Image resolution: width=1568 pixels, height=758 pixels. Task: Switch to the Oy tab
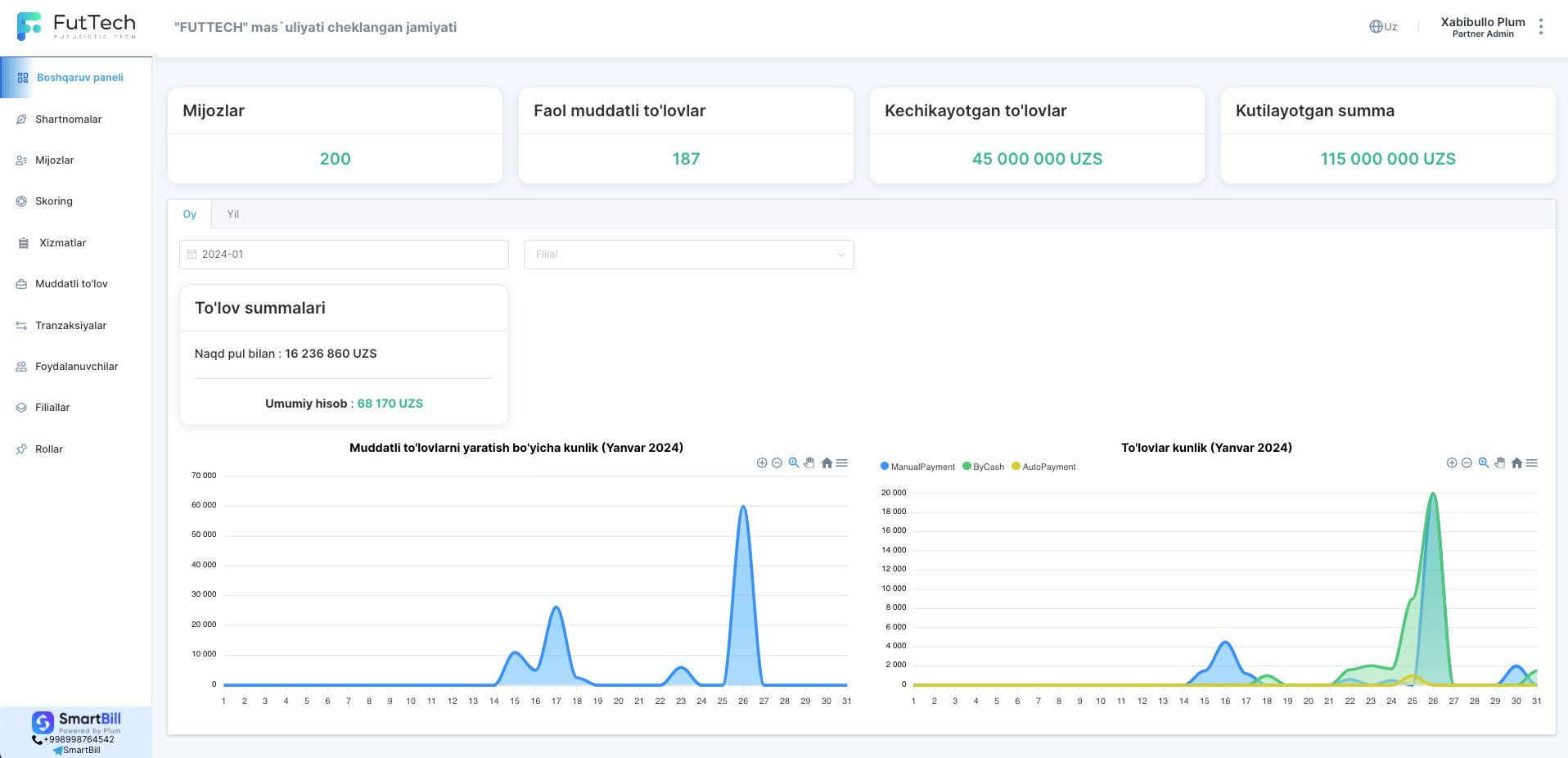click(190, 214)
